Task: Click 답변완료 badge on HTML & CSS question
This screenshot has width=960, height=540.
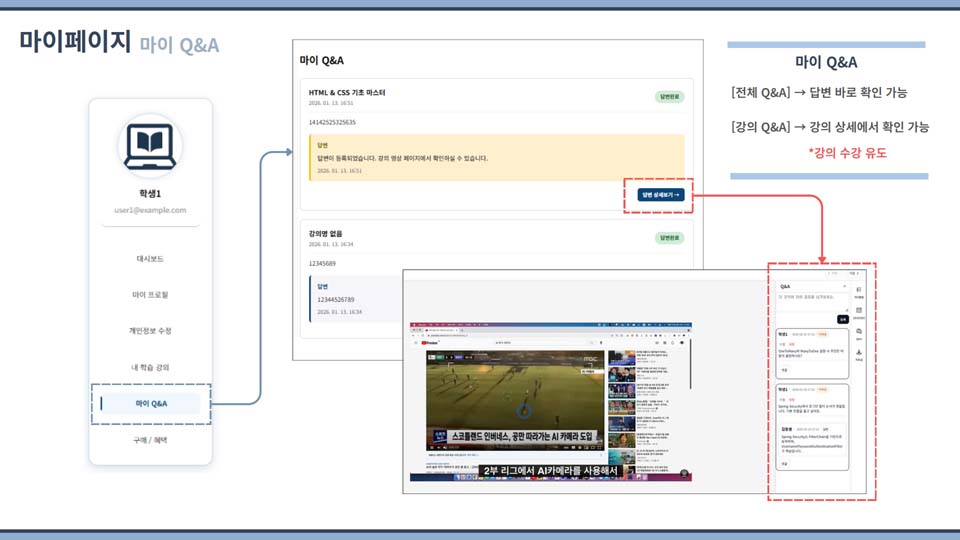Action: pyautogui.click(x=669, y=97)
